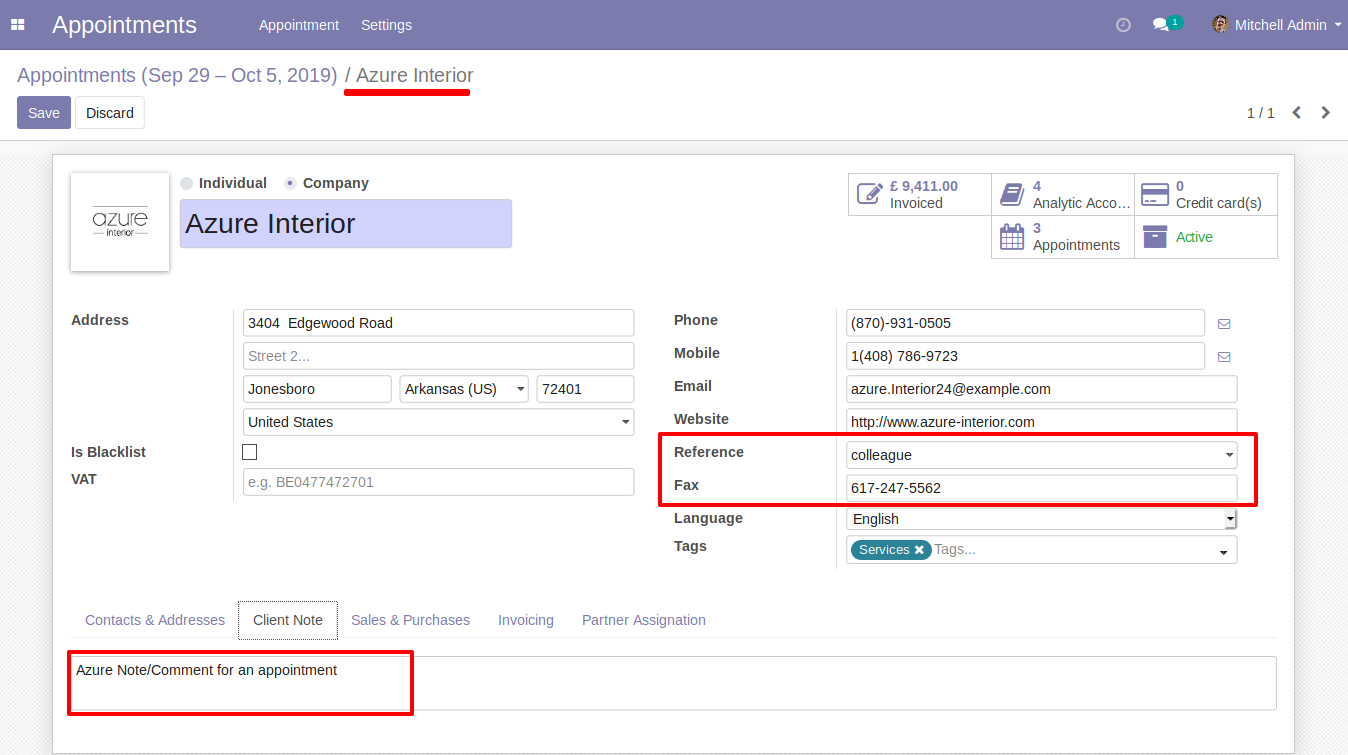Click the SMS icon beside Phone
Image resolution: width=1348 pixels, height=755 pixels.
[x=1224, y=324]
